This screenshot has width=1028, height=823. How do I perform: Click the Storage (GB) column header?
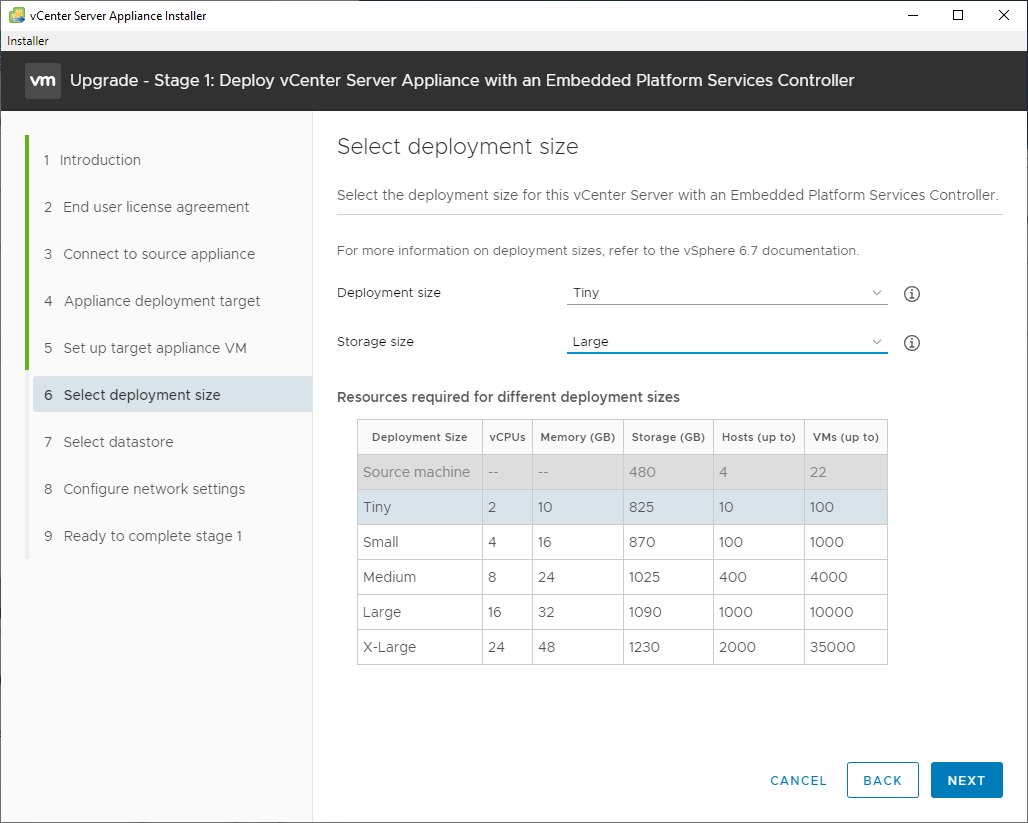668,437
